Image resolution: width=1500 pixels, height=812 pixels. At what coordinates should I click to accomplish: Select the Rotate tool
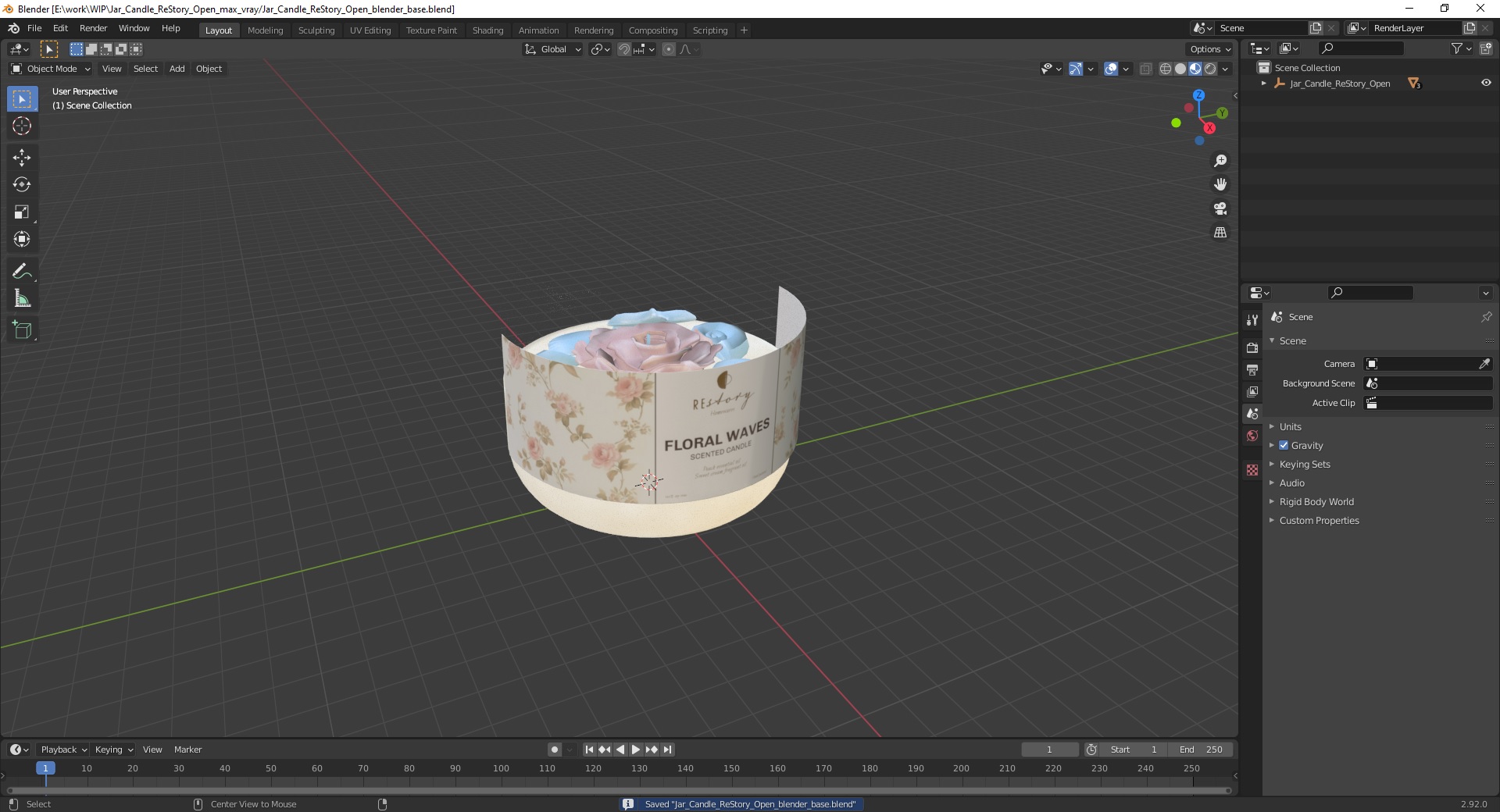pyautogui.click(x=22, y=185)
